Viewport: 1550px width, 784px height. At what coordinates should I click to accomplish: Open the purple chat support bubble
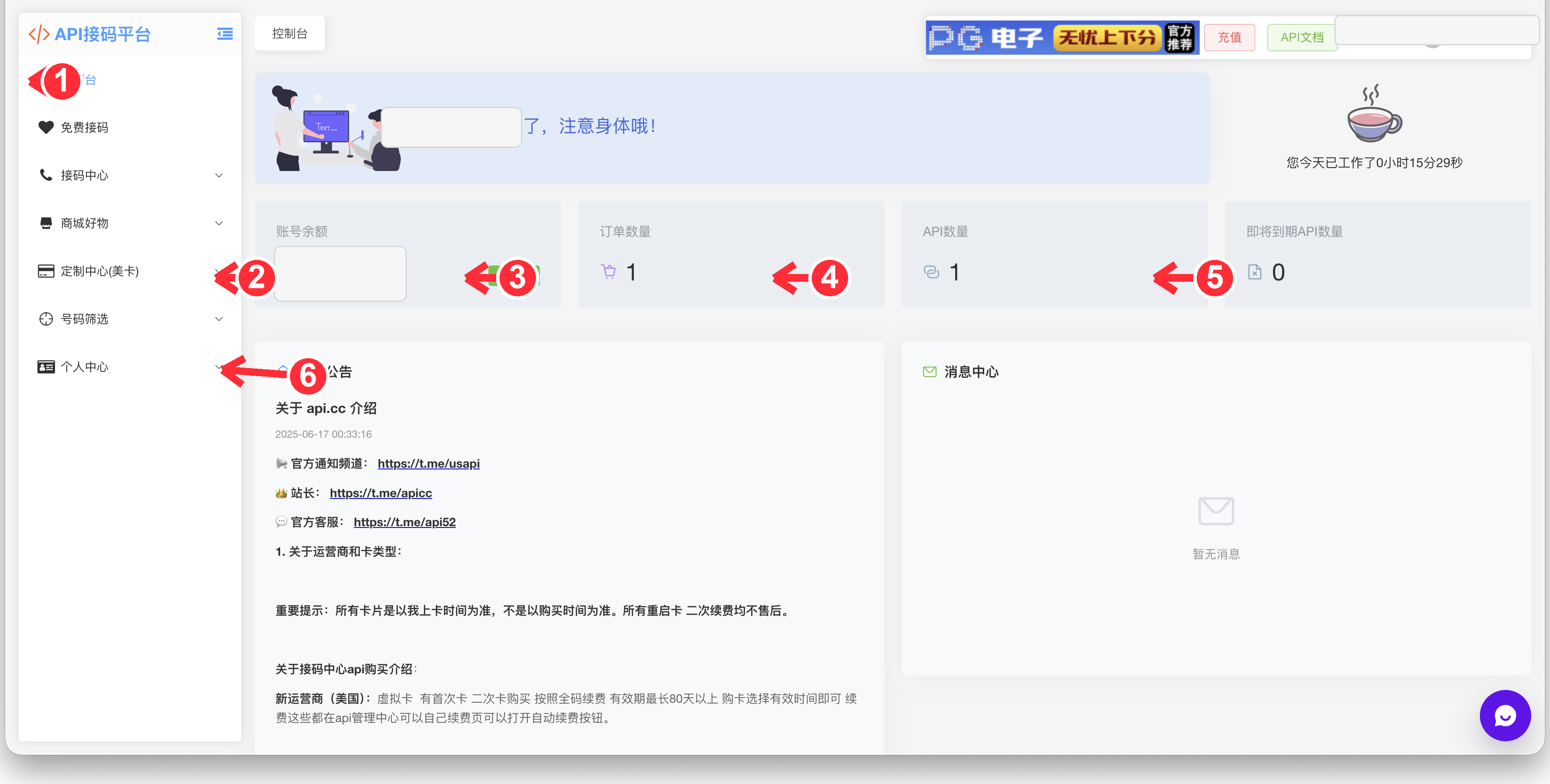1505,716
